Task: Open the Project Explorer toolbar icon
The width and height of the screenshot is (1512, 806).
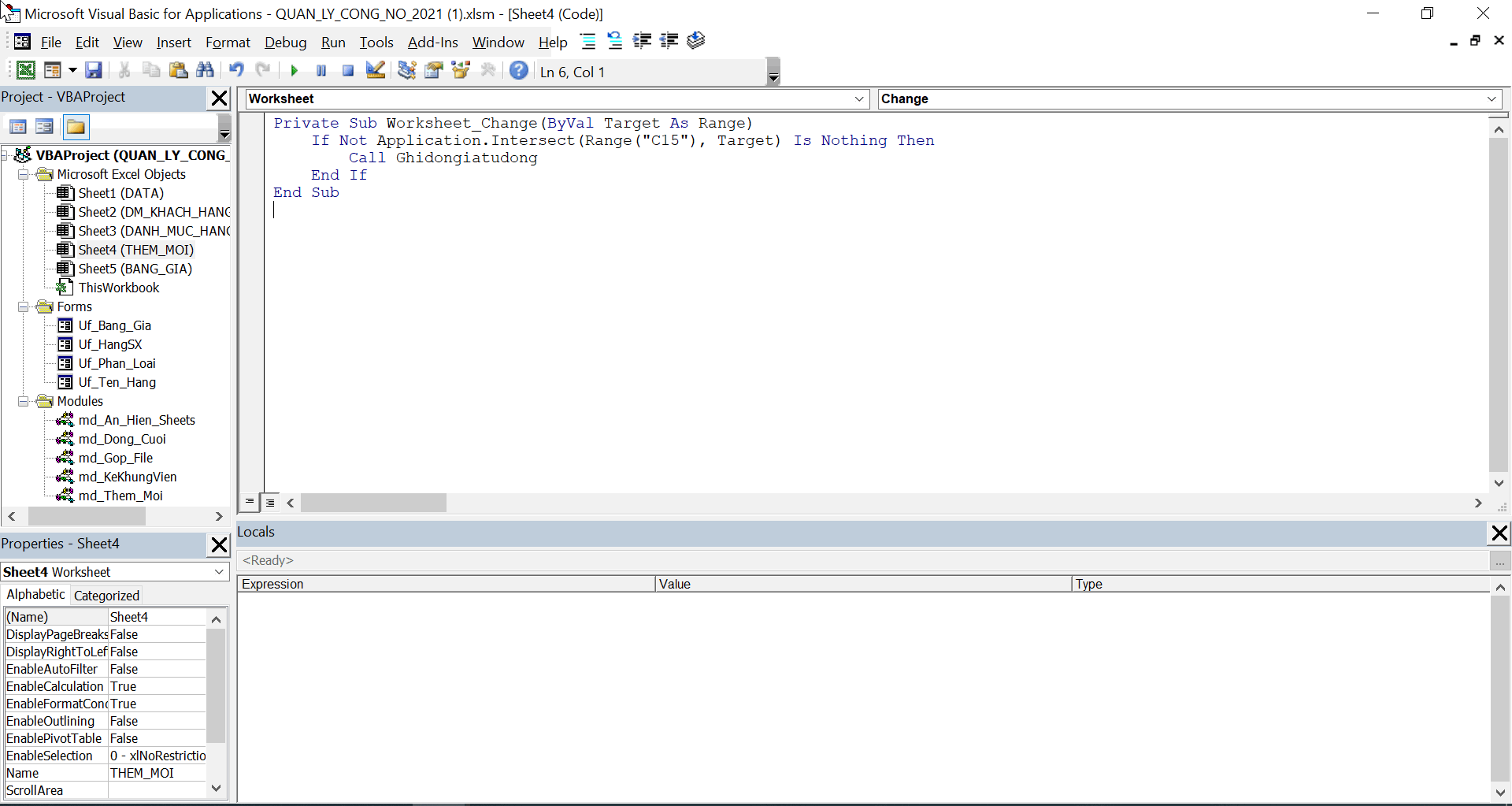Action: tap(406, 71)
